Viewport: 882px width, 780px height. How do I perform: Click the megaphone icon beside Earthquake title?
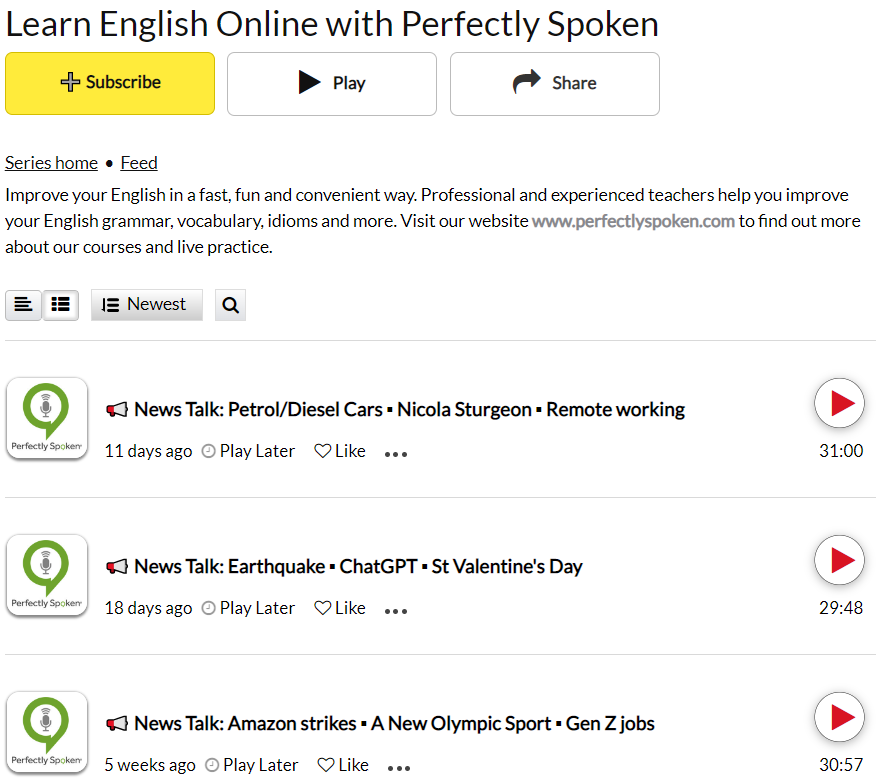tap(117, 566)
